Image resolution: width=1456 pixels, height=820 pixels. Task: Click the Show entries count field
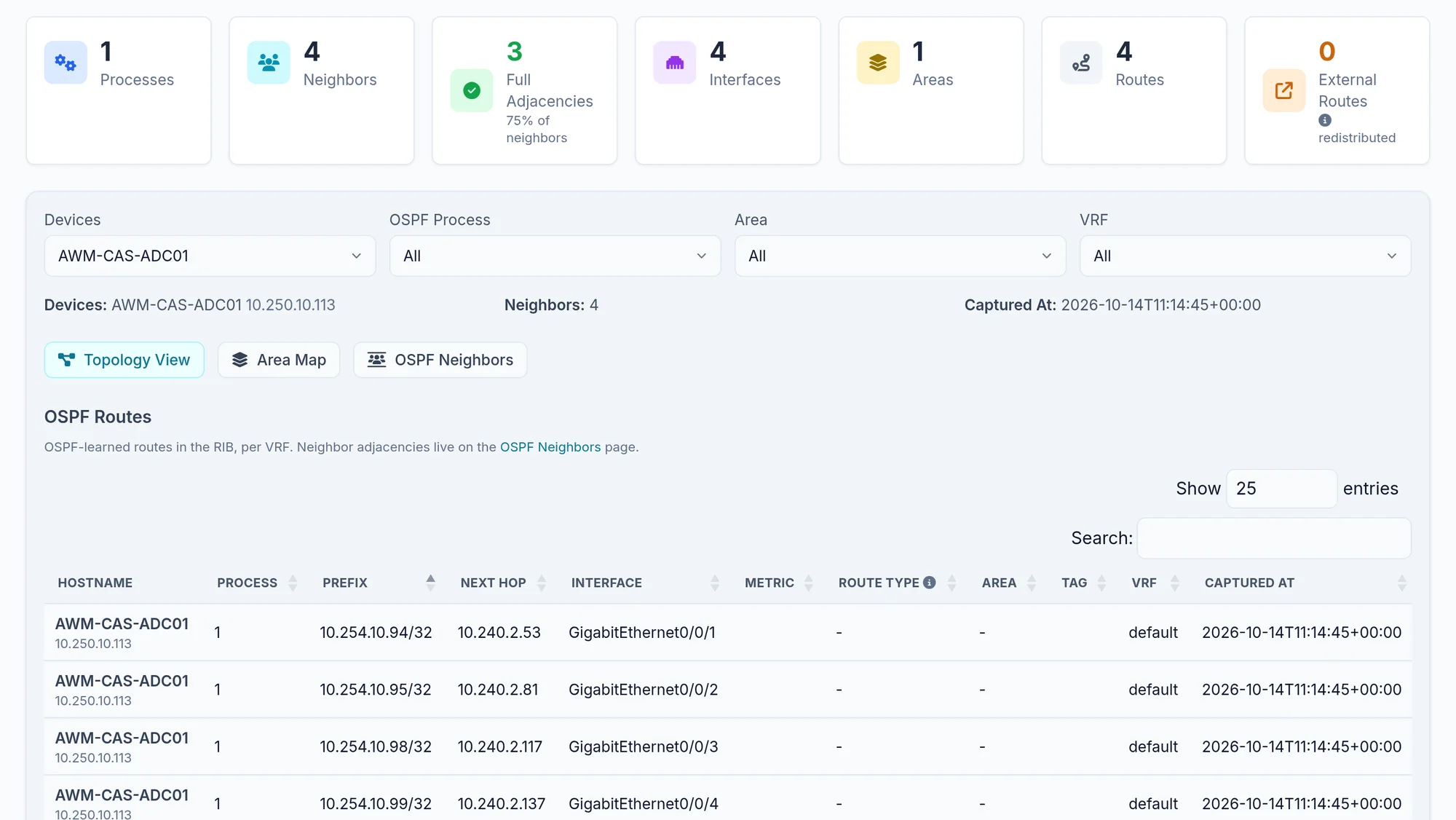pos(1281,489)
